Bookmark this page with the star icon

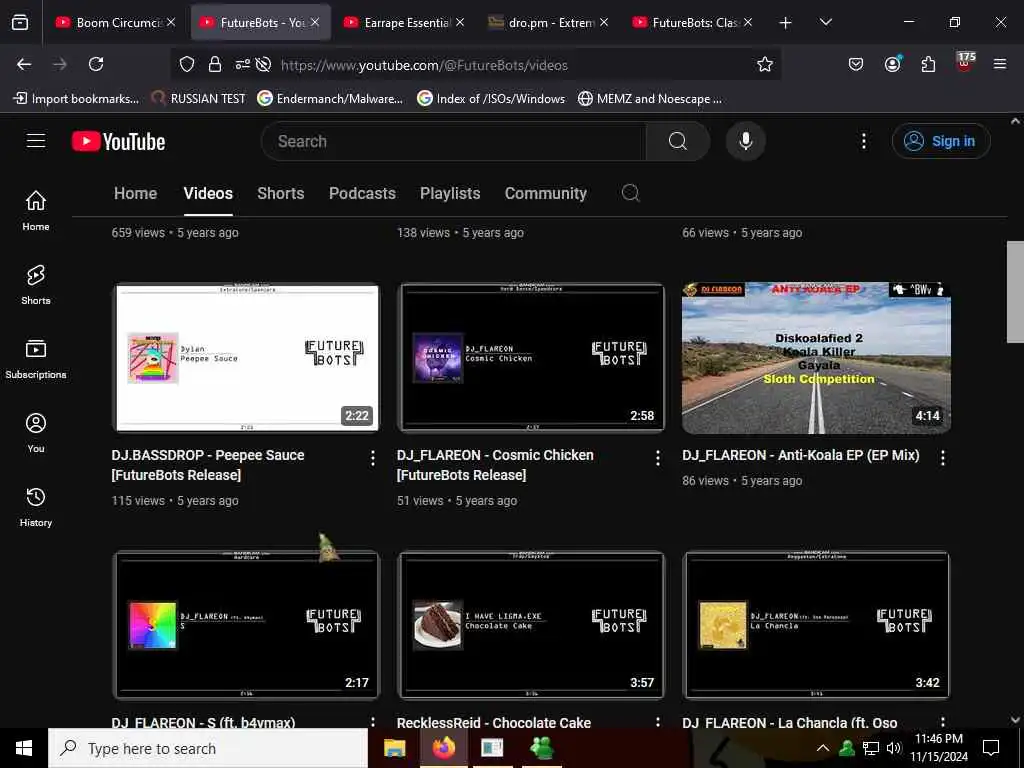[765, 65]
